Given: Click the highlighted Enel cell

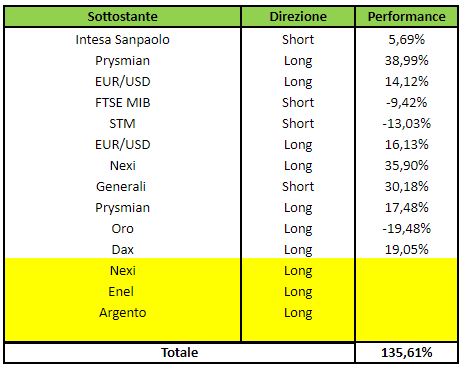Looking at the screenshot, I should [x=121, y=292].
